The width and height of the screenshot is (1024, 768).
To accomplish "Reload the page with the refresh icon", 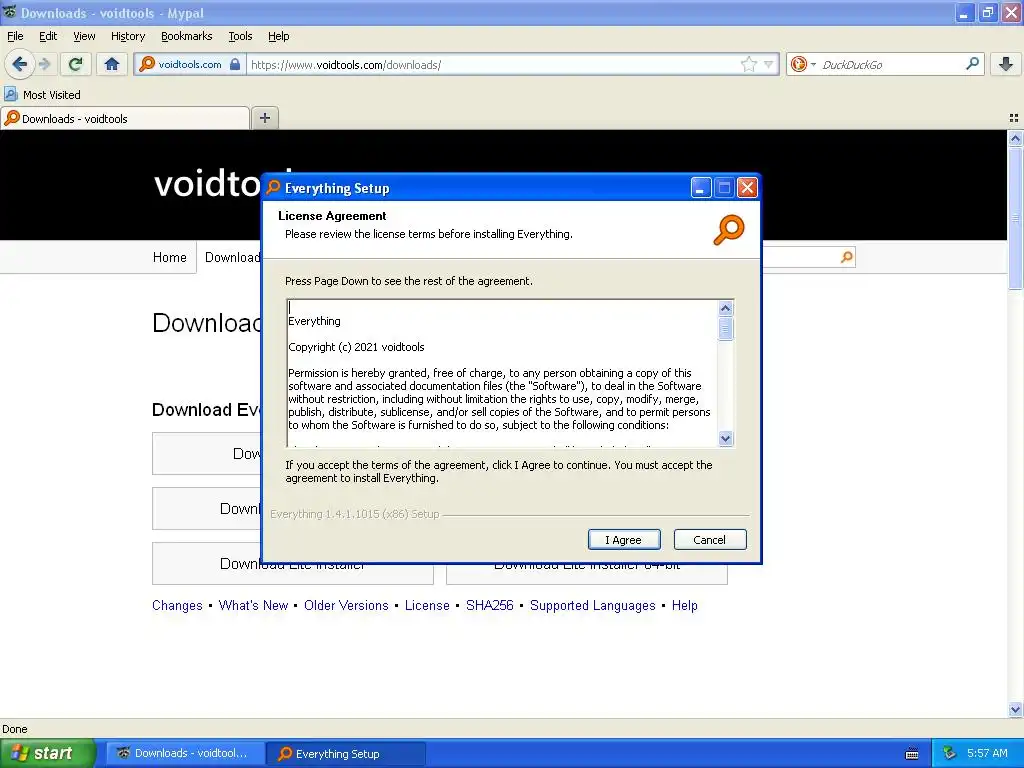I will click(76, 64).
